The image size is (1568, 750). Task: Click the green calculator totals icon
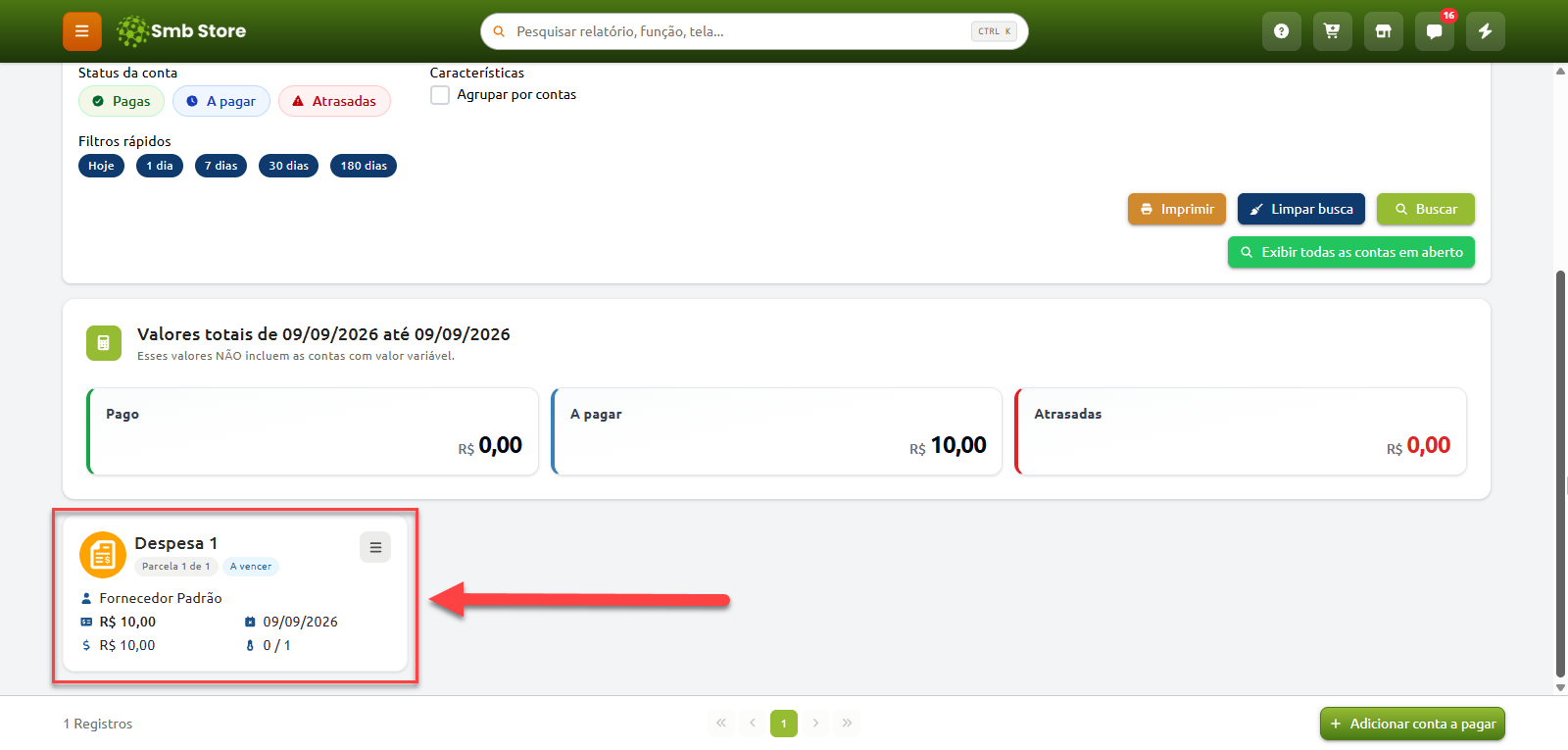click(x=104, y=343)
